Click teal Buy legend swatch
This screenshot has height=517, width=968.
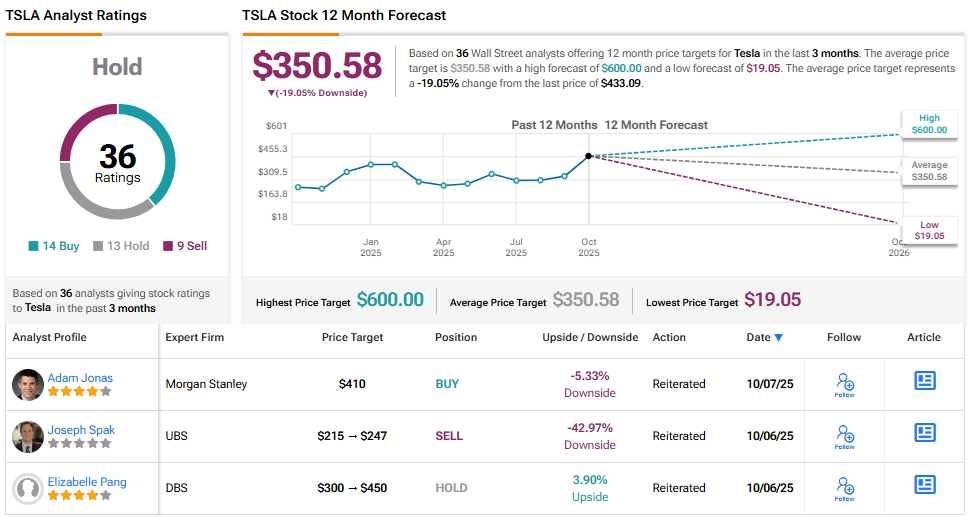point(34,246)
